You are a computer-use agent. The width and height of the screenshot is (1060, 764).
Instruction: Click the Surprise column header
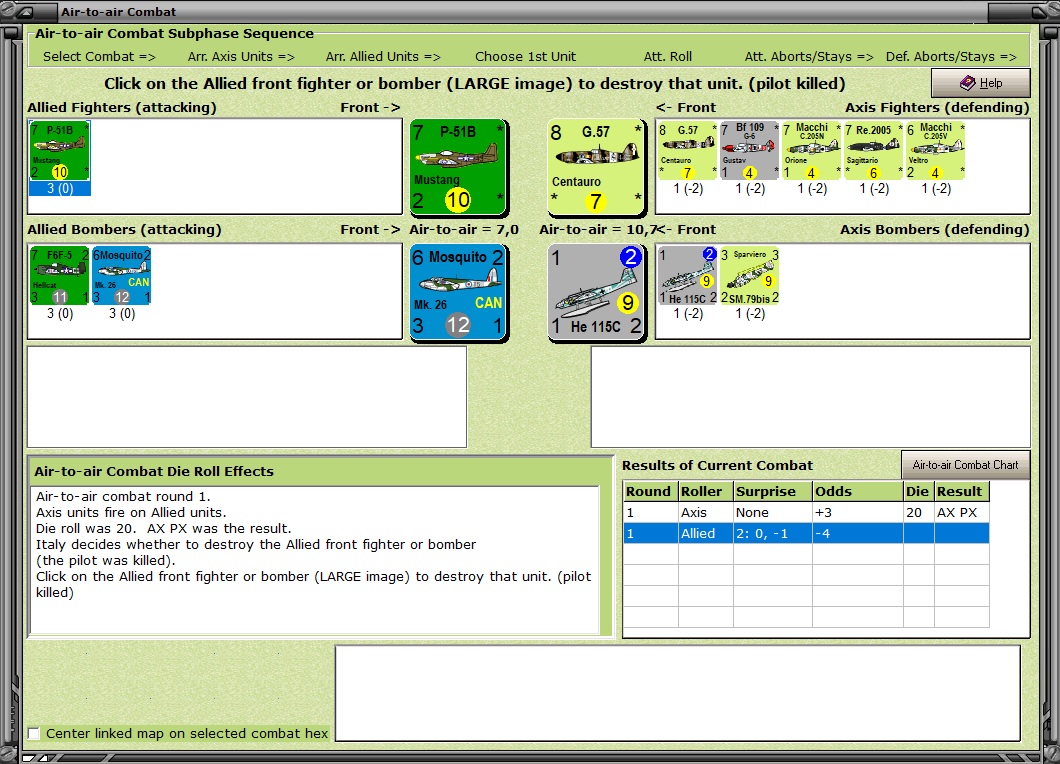[x=773, y=492]
